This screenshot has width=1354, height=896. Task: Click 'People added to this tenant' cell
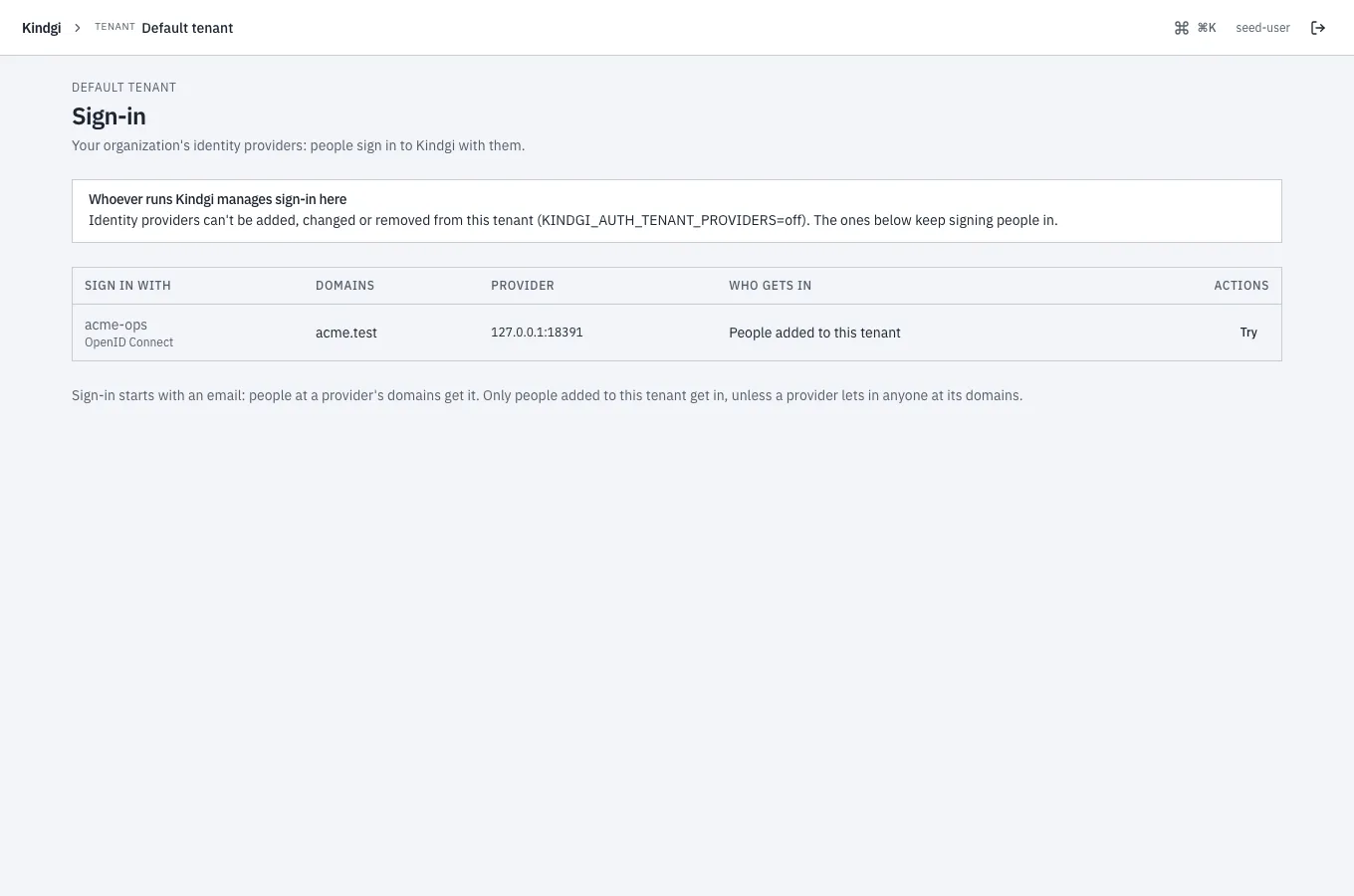point(814,333)
